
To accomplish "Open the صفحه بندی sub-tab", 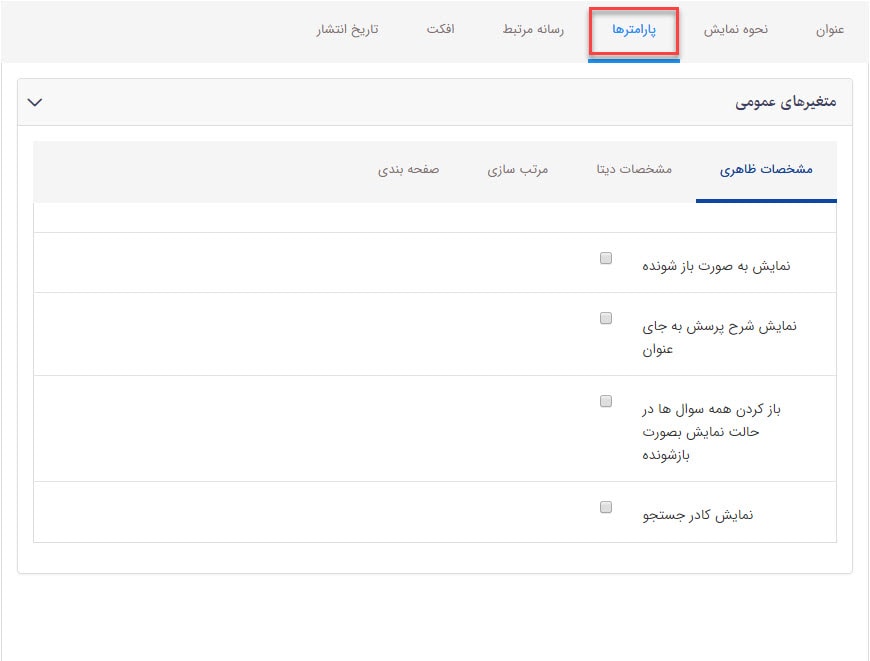I will click(408, 170).
